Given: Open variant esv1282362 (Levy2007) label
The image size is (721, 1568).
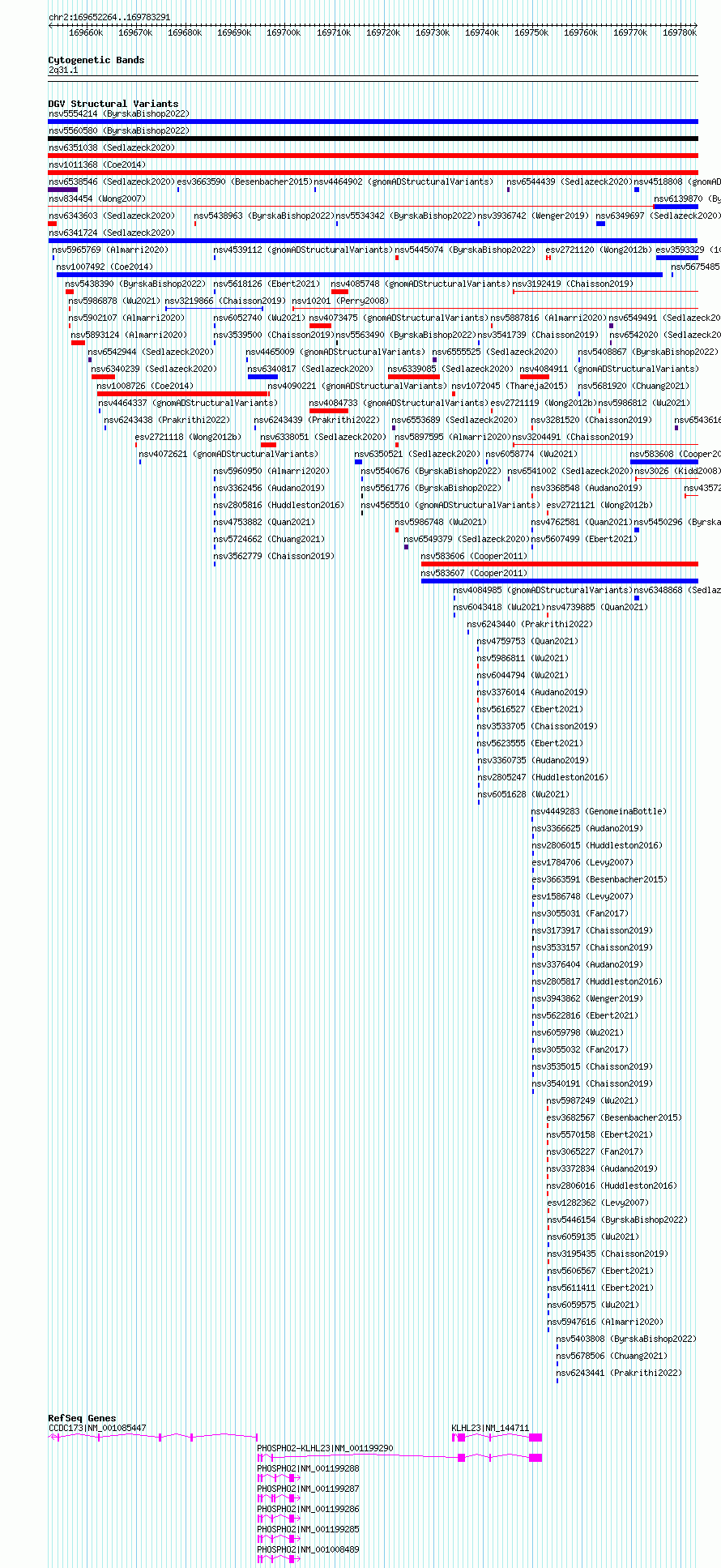Looking at the screenshot, I should [x=597, y=1203].
